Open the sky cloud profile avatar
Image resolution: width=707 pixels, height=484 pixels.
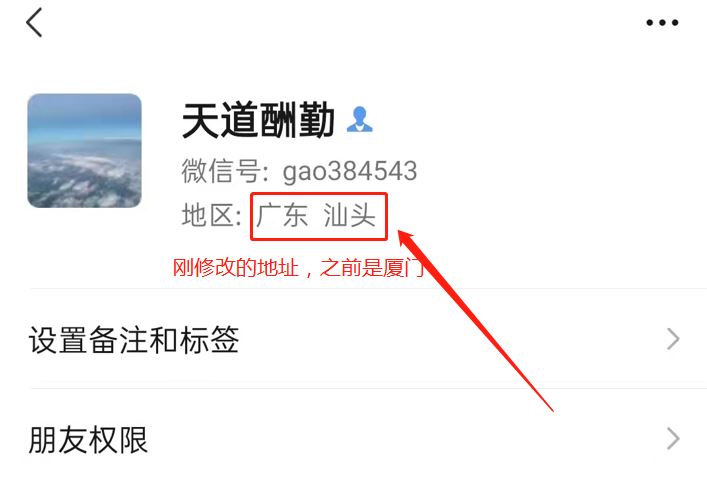pos(84,151)
